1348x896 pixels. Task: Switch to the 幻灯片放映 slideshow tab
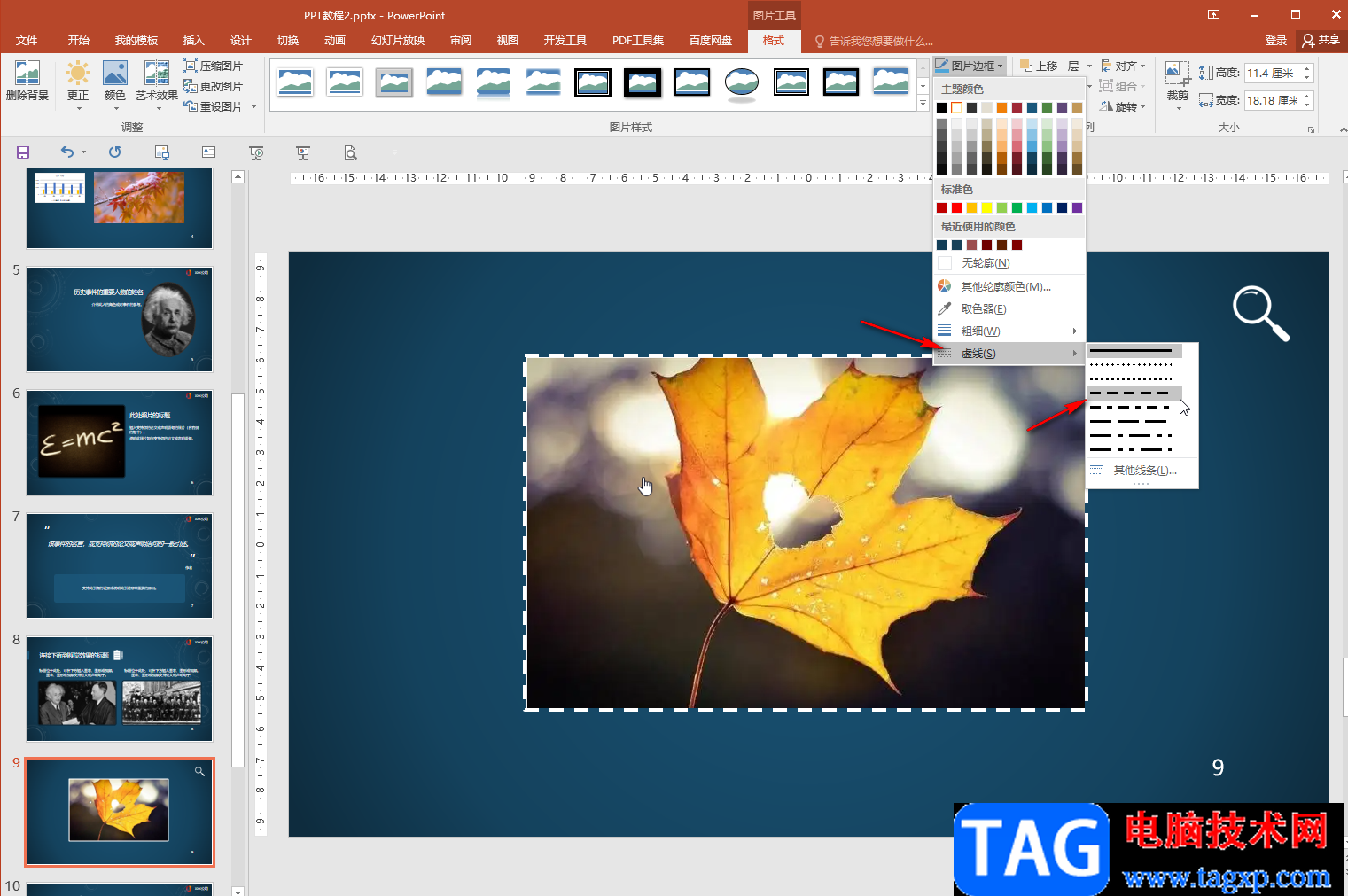[398, 40]
